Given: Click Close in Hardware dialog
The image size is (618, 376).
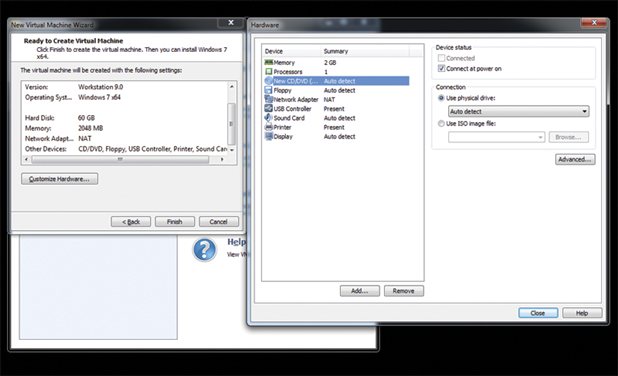Looking at the screenshot, I should point(538,313).
